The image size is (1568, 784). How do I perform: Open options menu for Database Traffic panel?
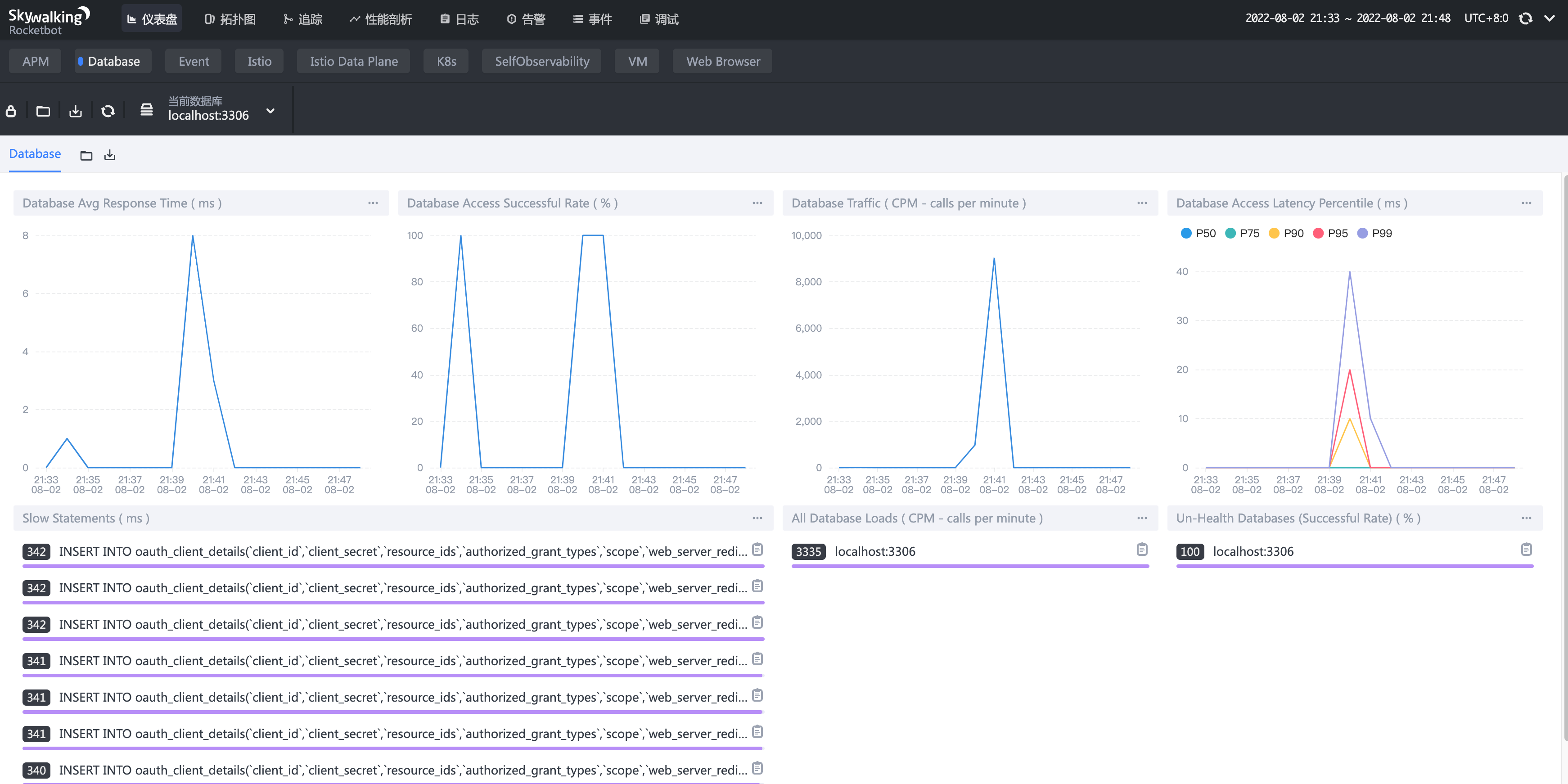[x=1142, y=203]
